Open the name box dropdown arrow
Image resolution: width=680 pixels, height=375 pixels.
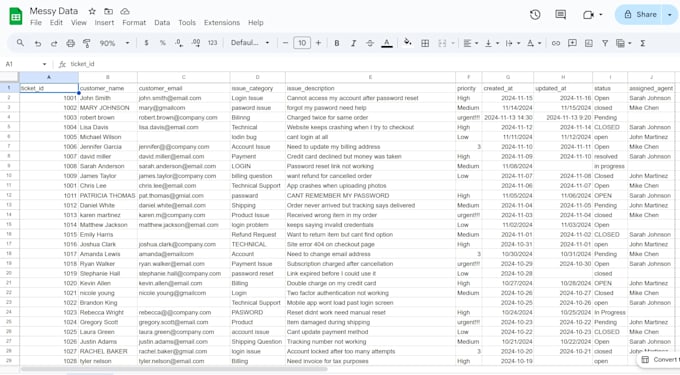tap(44, 64)
